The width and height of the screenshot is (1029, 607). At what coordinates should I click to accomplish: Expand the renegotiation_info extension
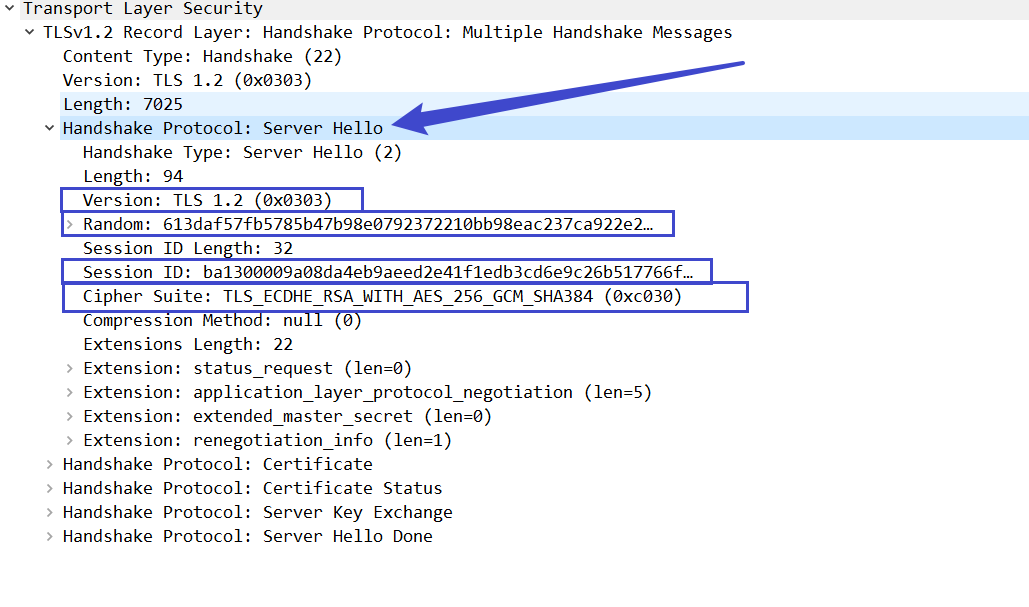pos(70,440)
